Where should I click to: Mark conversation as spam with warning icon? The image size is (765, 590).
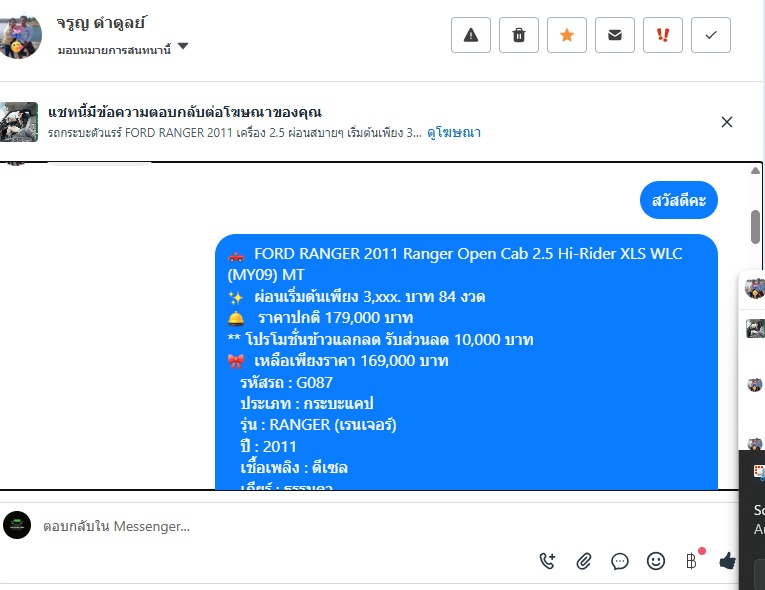tap(470, 35)
